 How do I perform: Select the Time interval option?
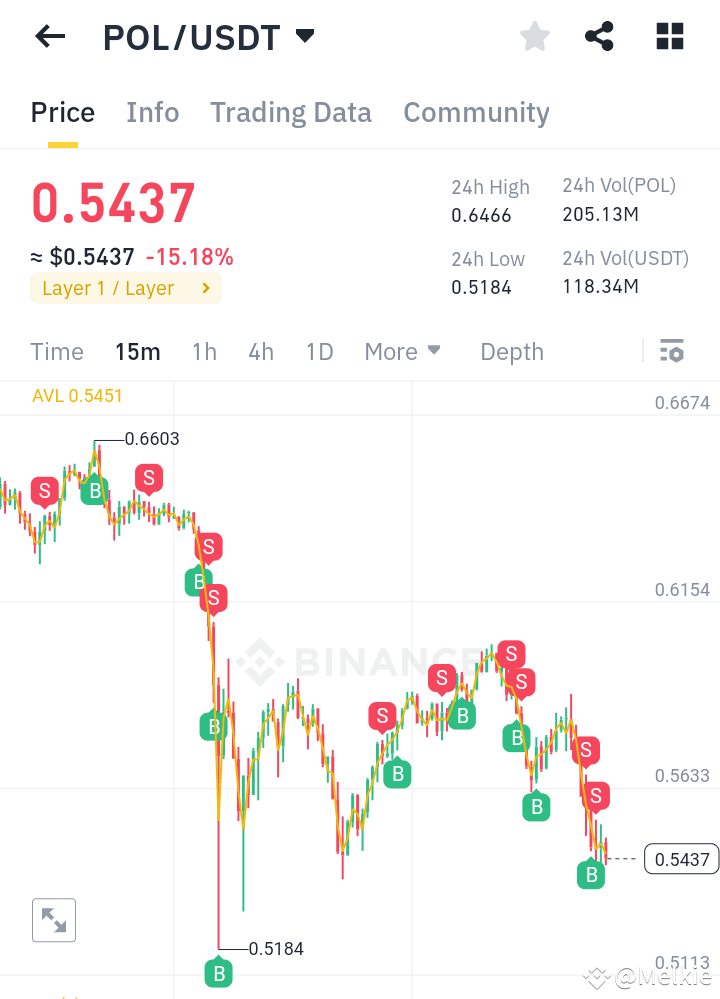(56, 351)
